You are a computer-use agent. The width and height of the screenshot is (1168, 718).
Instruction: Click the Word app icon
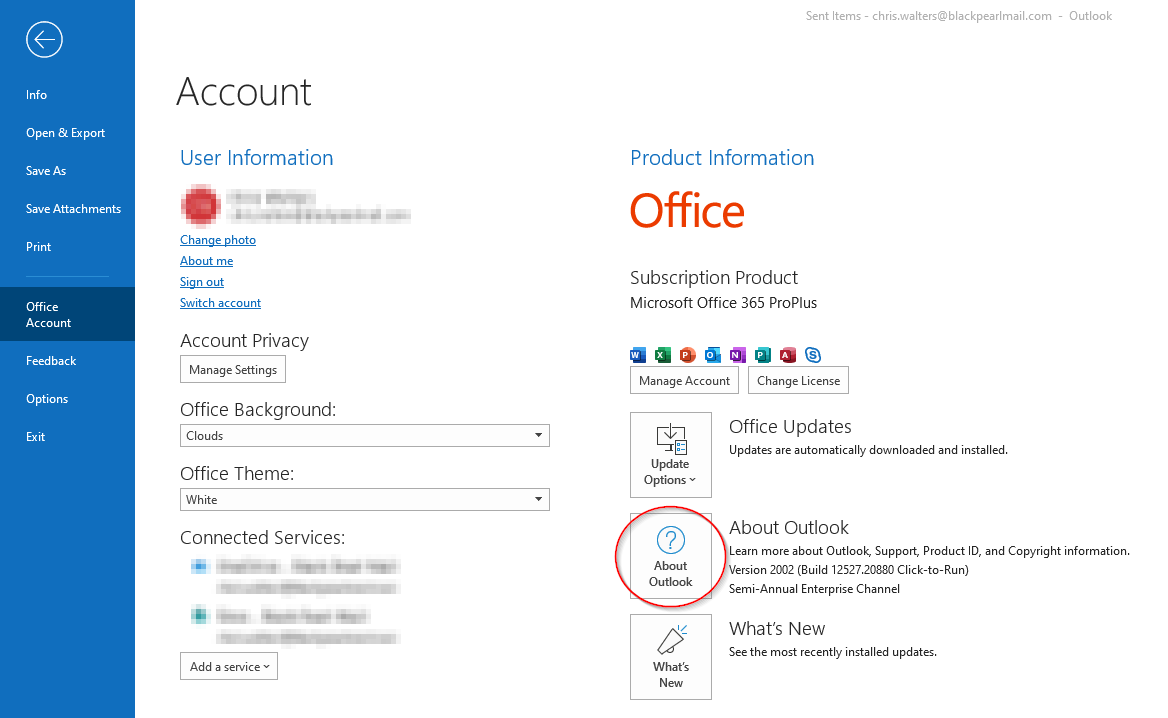click(x=638, y=355)
